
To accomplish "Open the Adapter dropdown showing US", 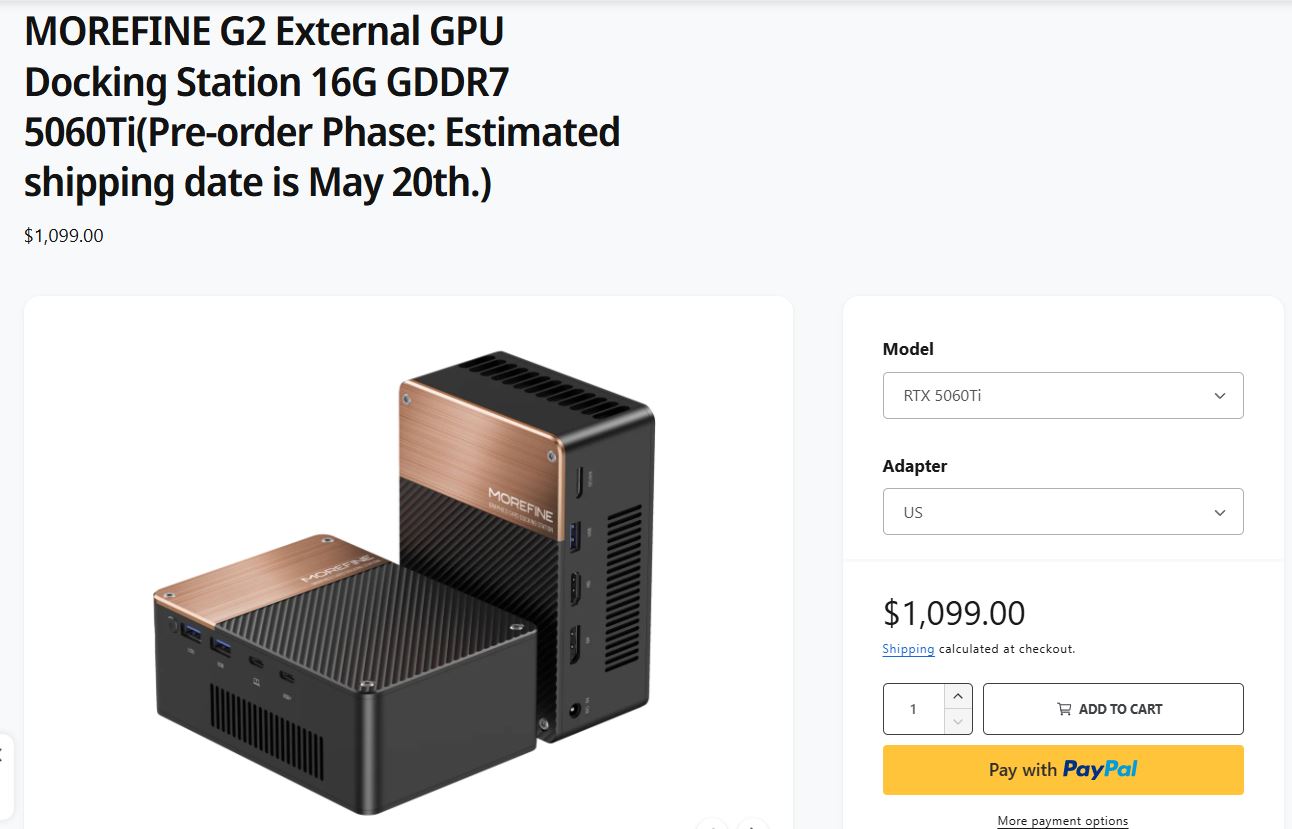I will [1063, 511].
